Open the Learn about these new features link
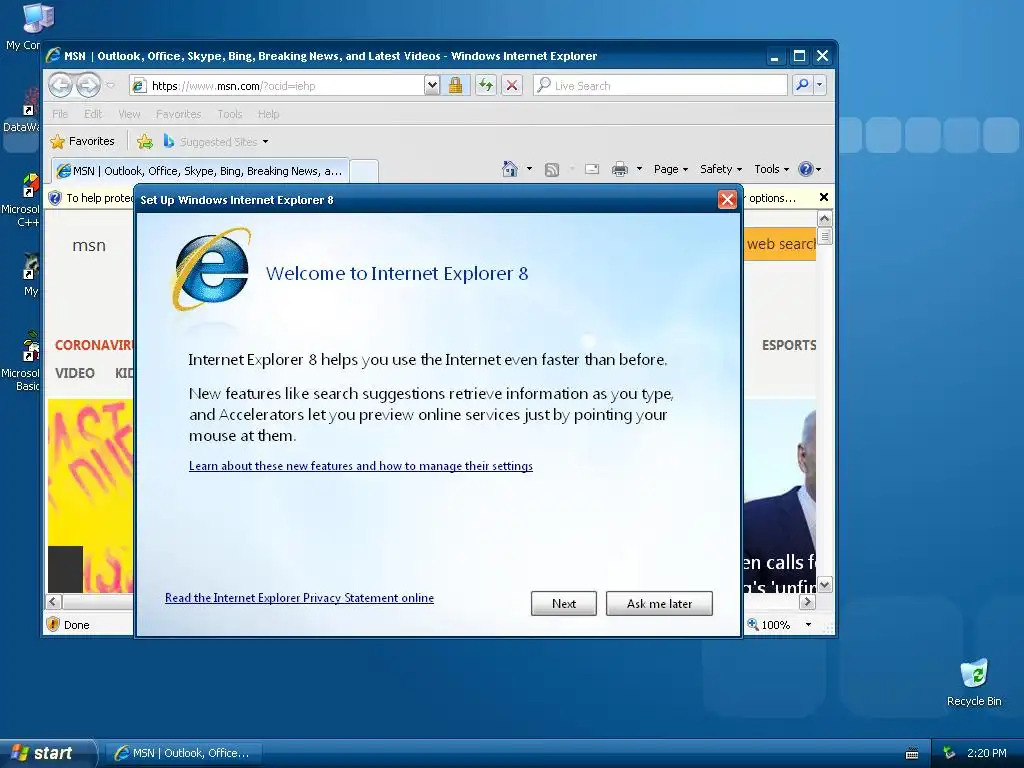The height and width of the screenshot is (768, 1024). tap(360, 466)
